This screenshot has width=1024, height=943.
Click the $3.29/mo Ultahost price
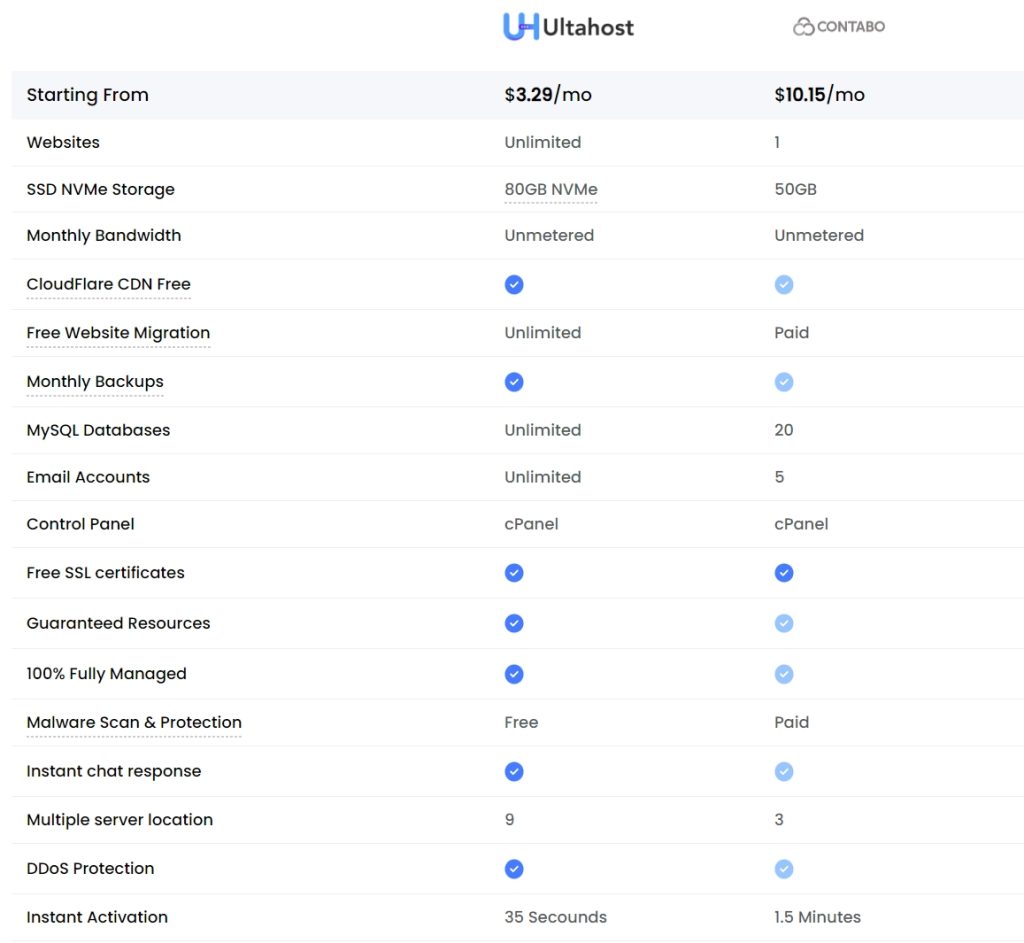548,95
